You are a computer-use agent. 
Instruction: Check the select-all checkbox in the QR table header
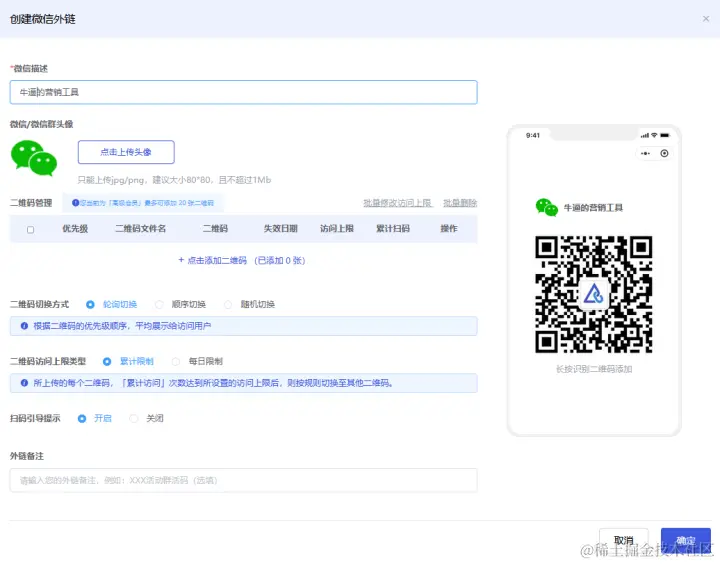30,230
